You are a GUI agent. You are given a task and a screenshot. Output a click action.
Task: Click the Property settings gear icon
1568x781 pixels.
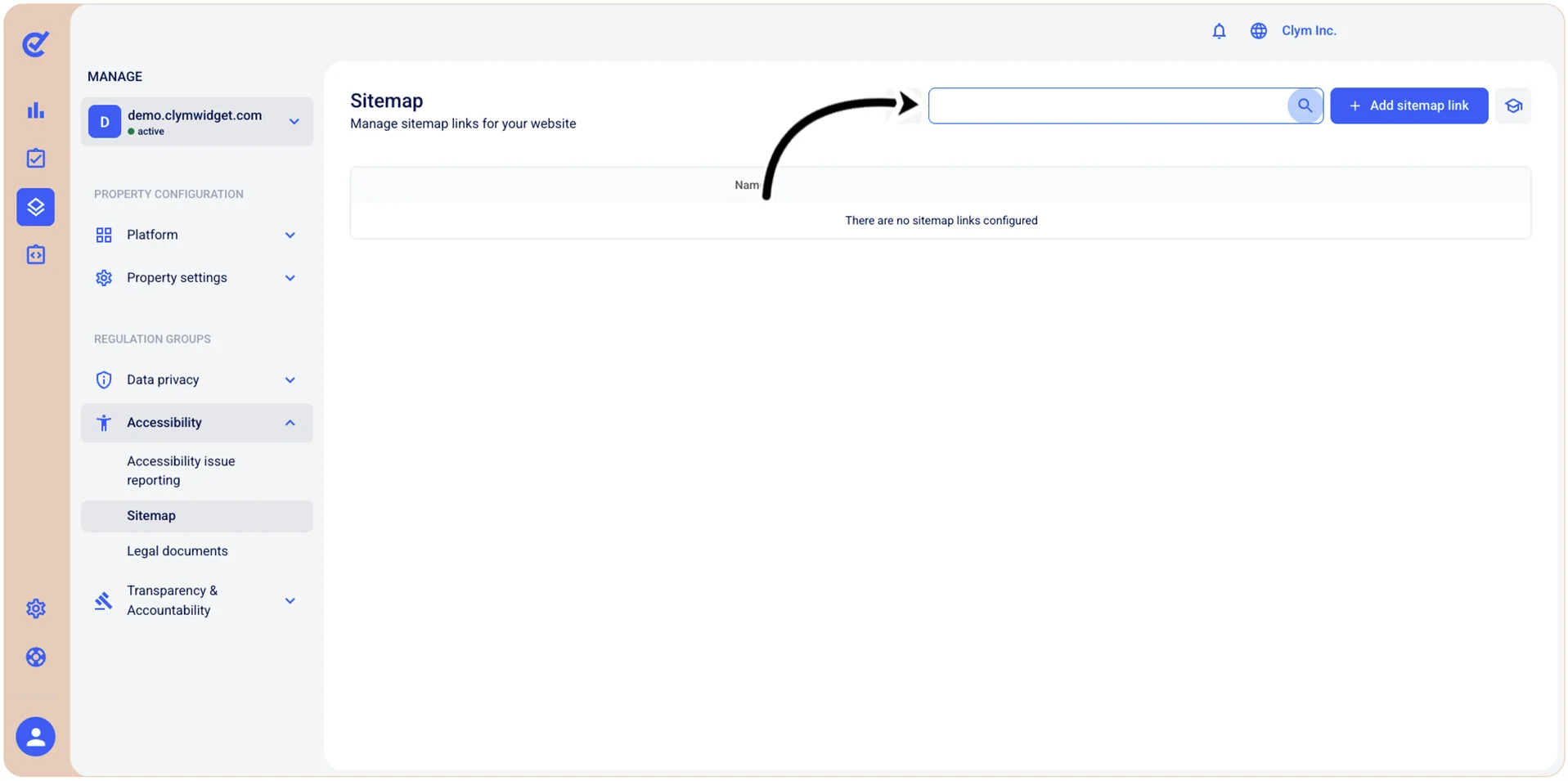pos(104,278)
